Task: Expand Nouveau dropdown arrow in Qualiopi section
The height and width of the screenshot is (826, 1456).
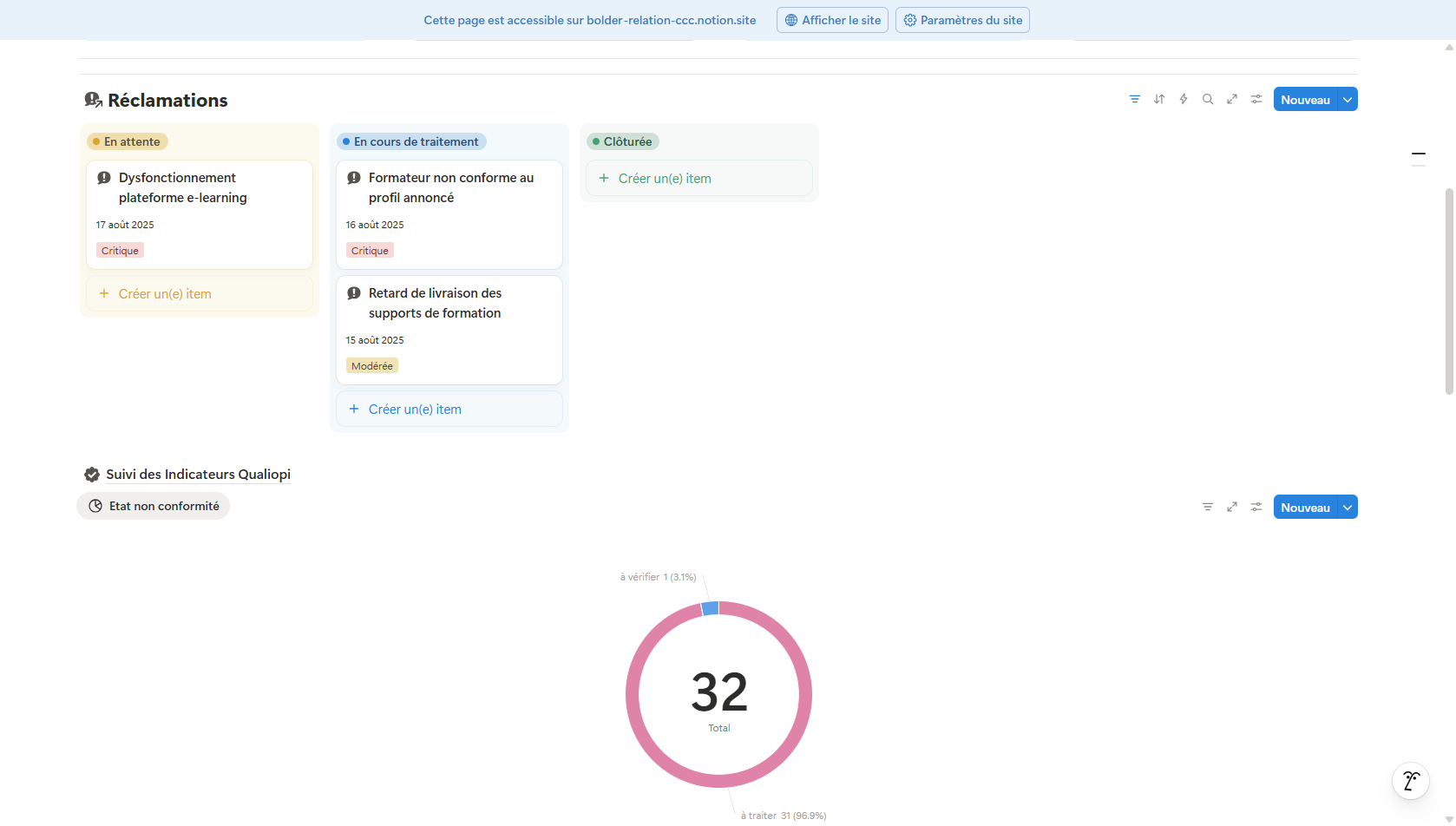Action: 1348,508
